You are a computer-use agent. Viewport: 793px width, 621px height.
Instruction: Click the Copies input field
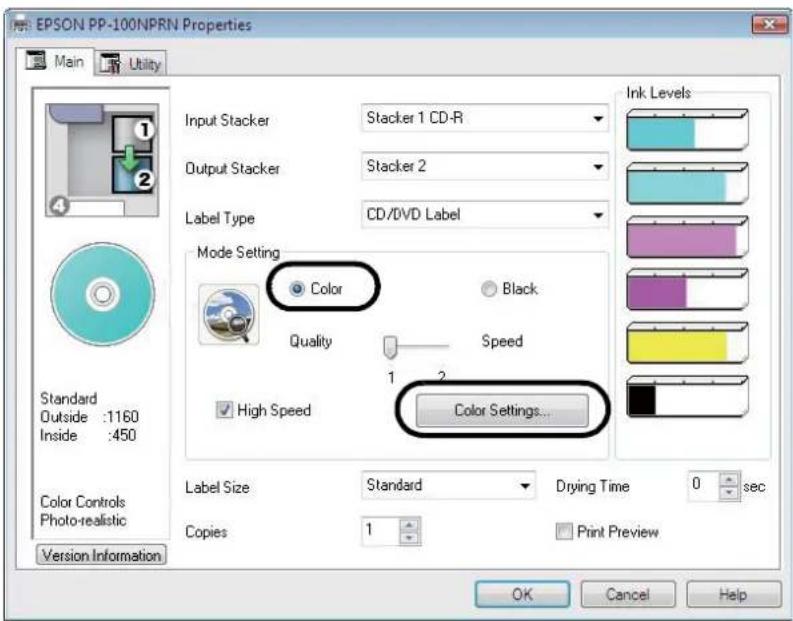coord(381,531)
